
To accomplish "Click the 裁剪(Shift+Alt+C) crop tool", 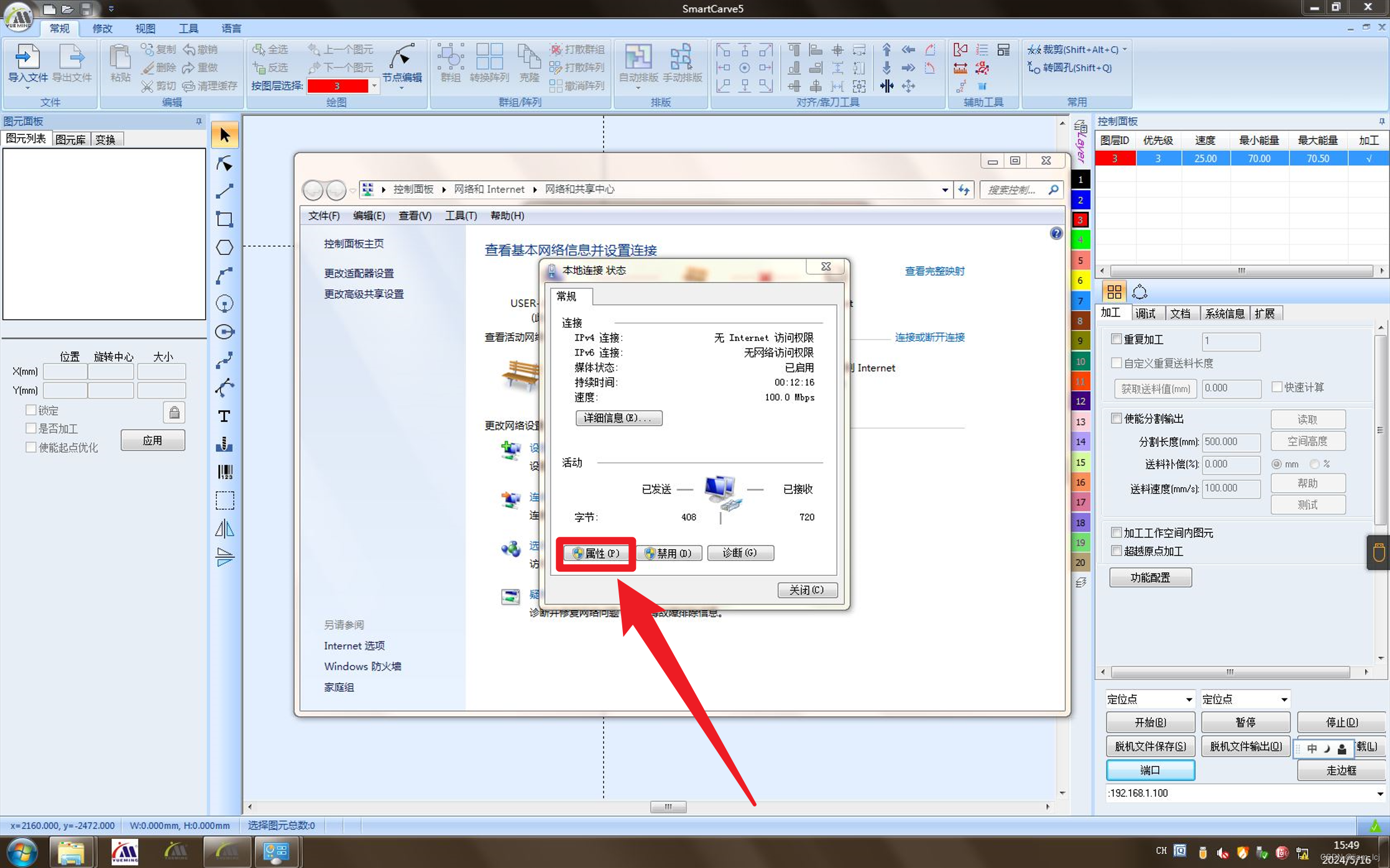I will [x=1073, y=49].
